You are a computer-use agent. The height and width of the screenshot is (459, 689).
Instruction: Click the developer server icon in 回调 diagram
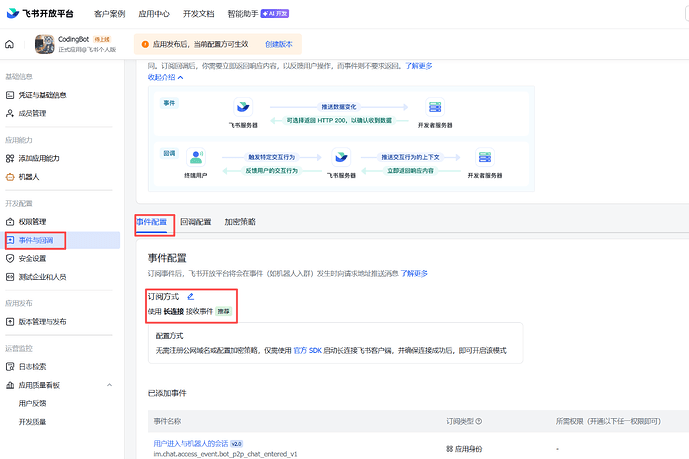pos(485,157)
